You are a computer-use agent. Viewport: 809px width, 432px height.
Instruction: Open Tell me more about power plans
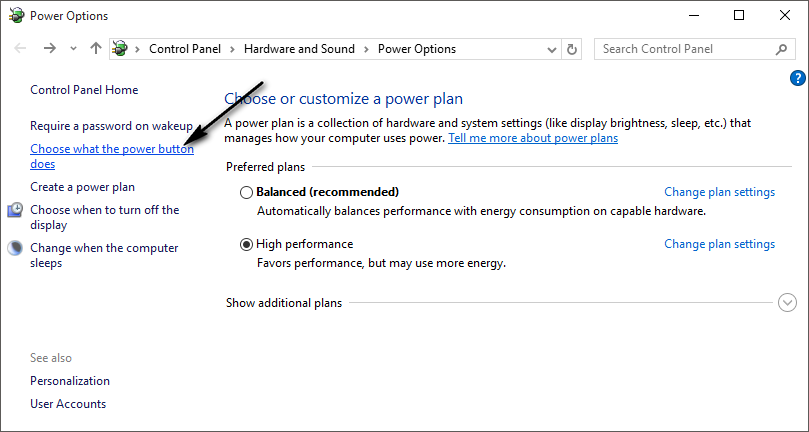tap(533, 138)
